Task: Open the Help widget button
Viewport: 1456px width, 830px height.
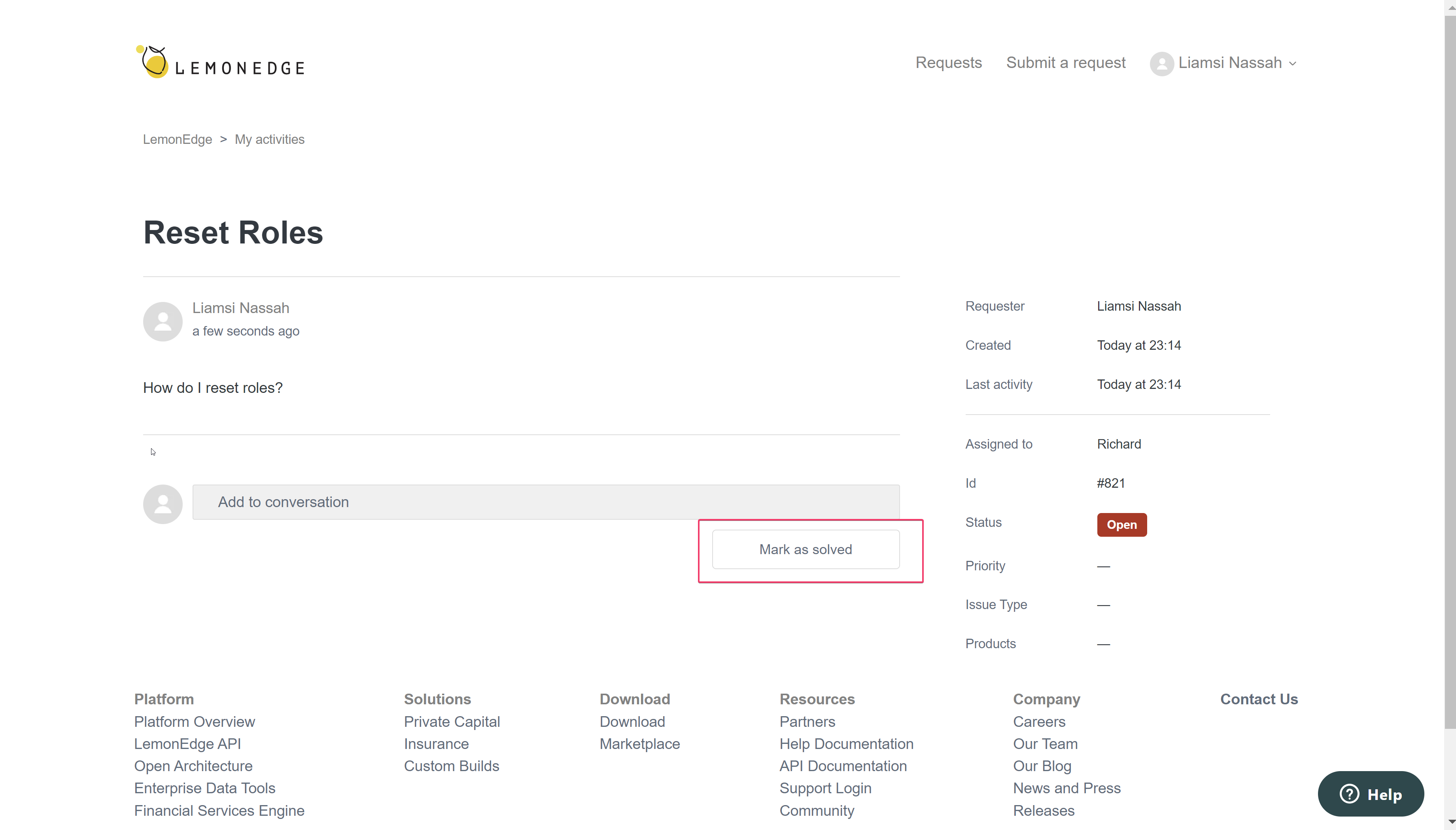Action: pyautogui.click(x=1371, y=794)
